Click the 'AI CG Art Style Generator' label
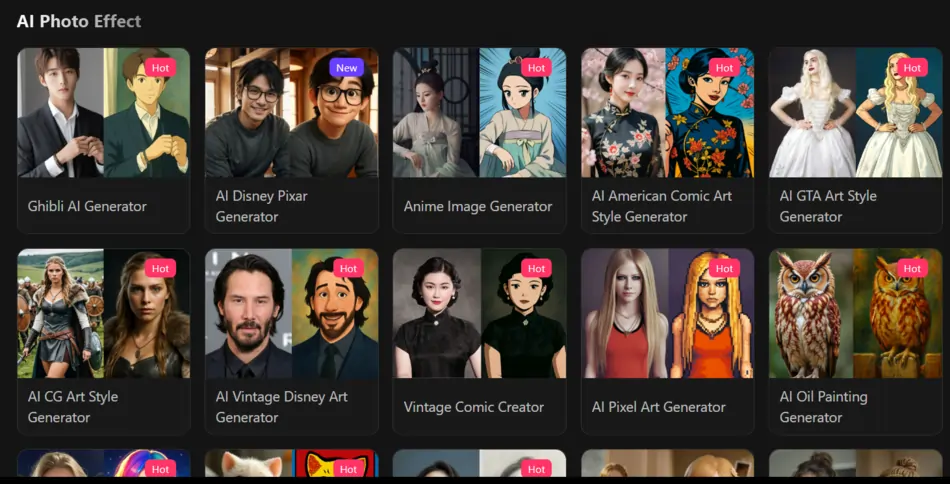Viewport: 950px width, 484px height. coord(73,407)
